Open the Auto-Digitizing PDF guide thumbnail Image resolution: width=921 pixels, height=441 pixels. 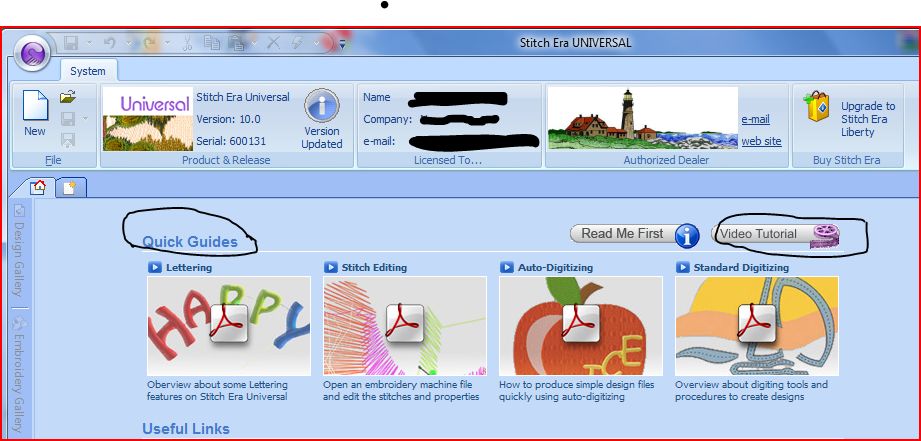tap(581, 326)
